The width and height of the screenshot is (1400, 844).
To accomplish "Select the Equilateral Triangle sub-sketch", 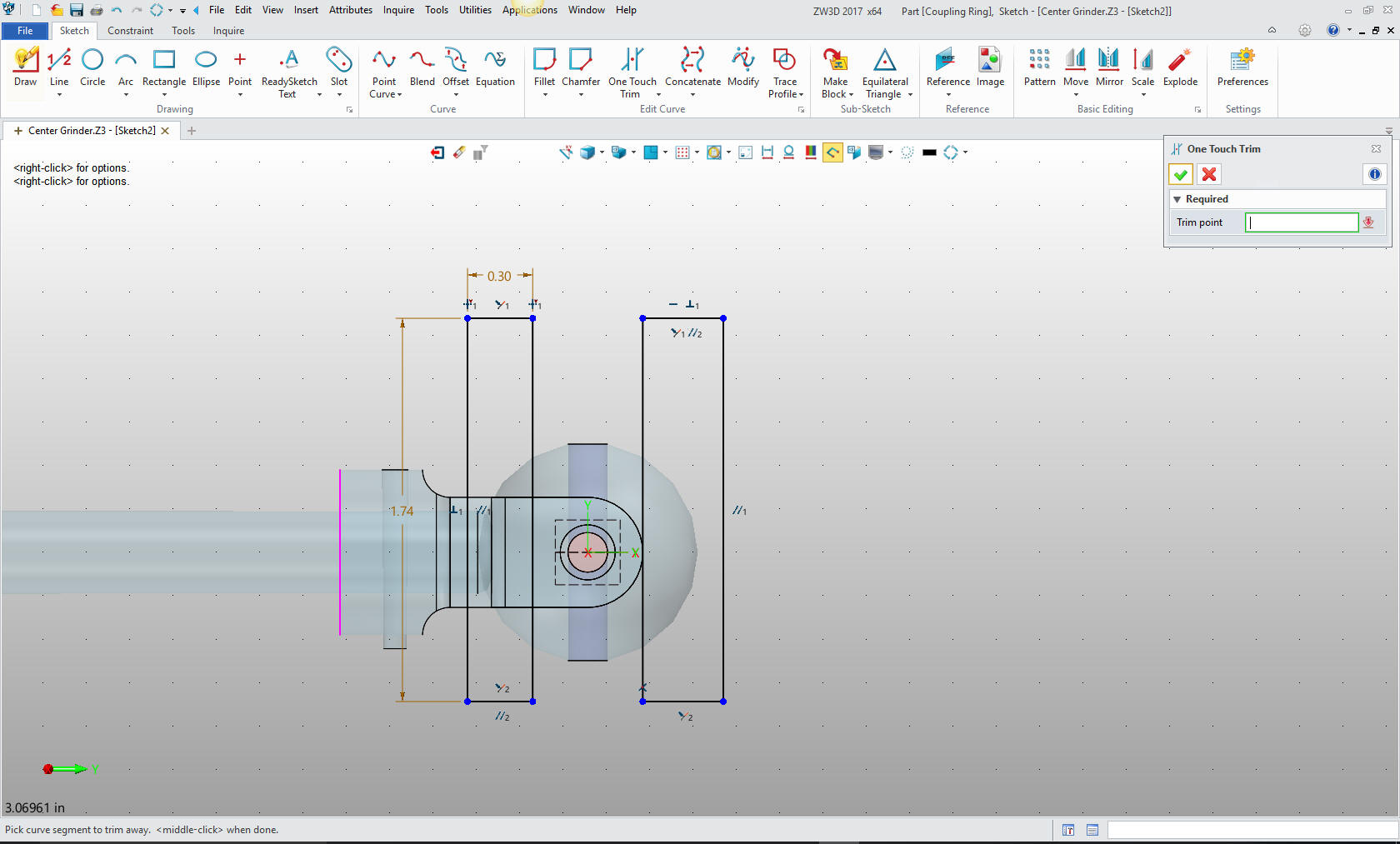I will click(x=885, y=72).
